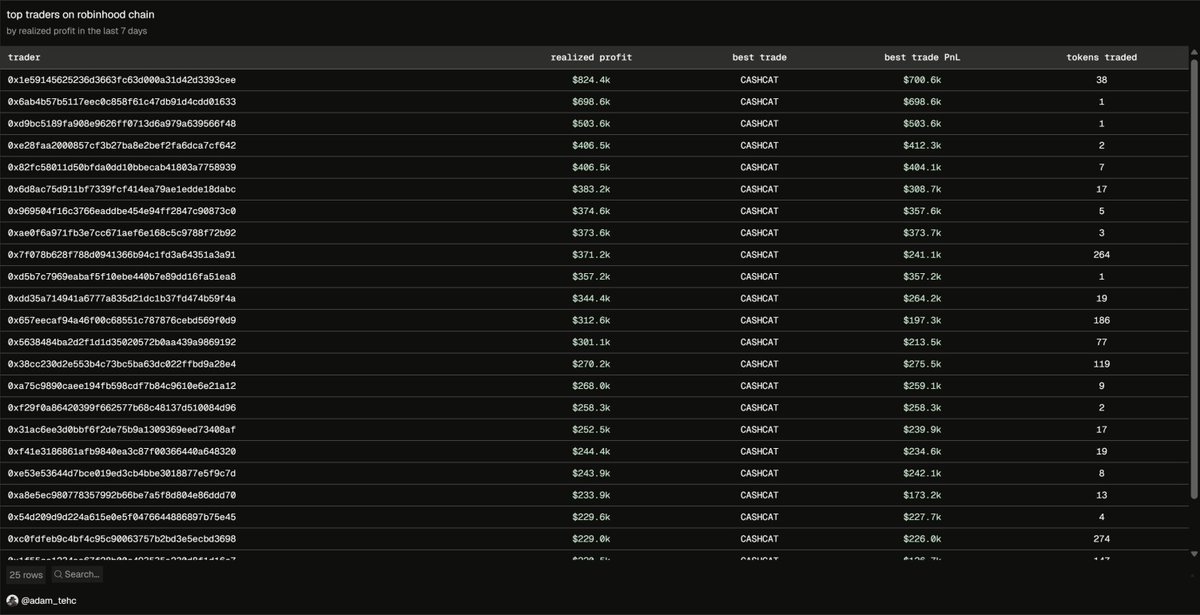Click the realized profit value $344.4k
The image size is (1200, 615).
coord(591,299)
